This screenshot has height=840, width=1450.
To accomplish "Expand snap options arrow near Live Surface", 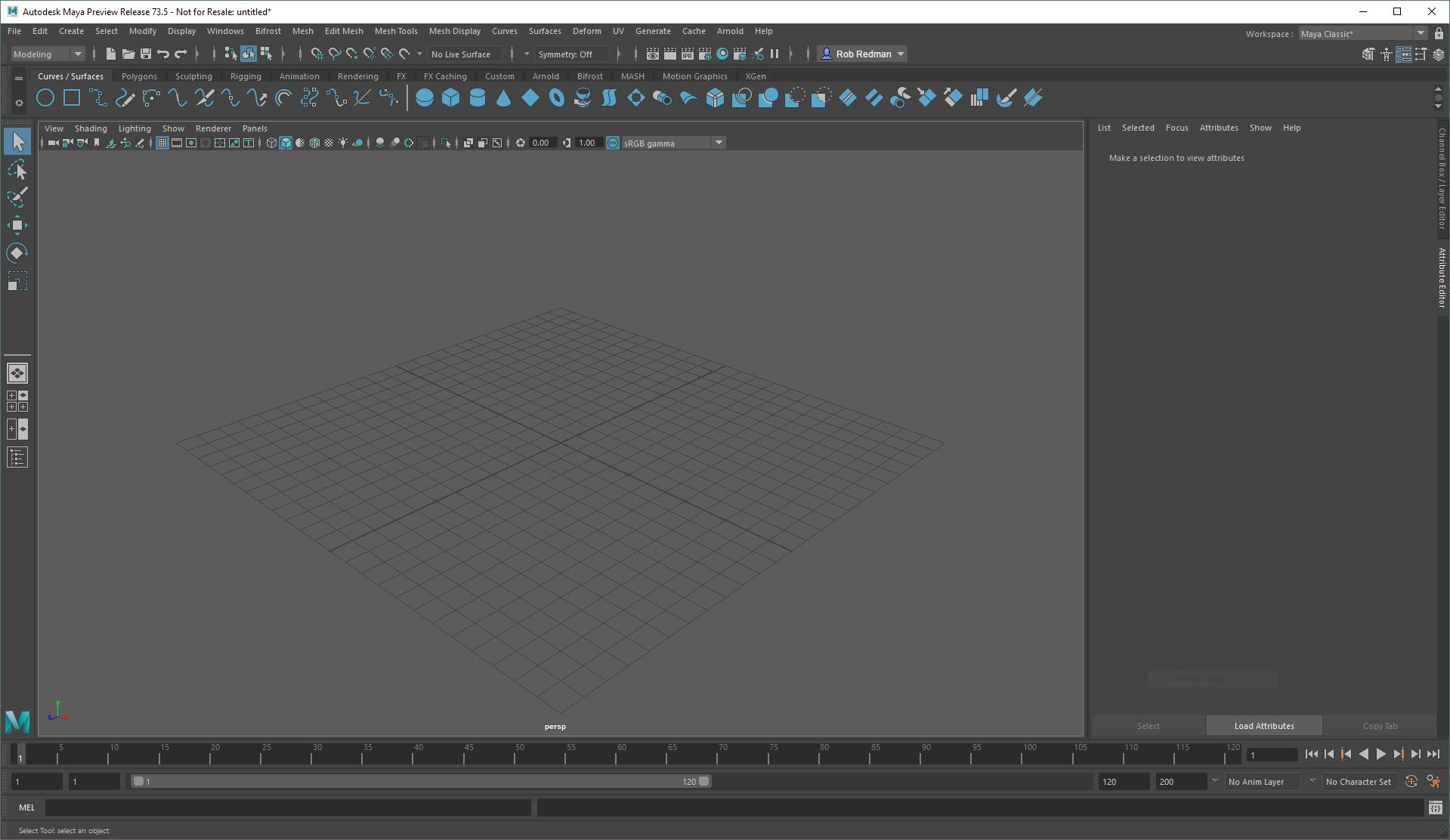I will pyautogui.click(x=419, y=54).
